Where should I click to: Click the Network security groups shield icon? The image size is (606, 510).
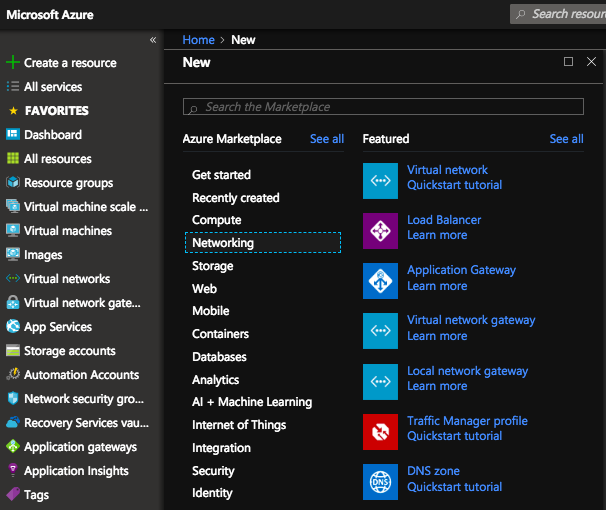pos(13,398)
